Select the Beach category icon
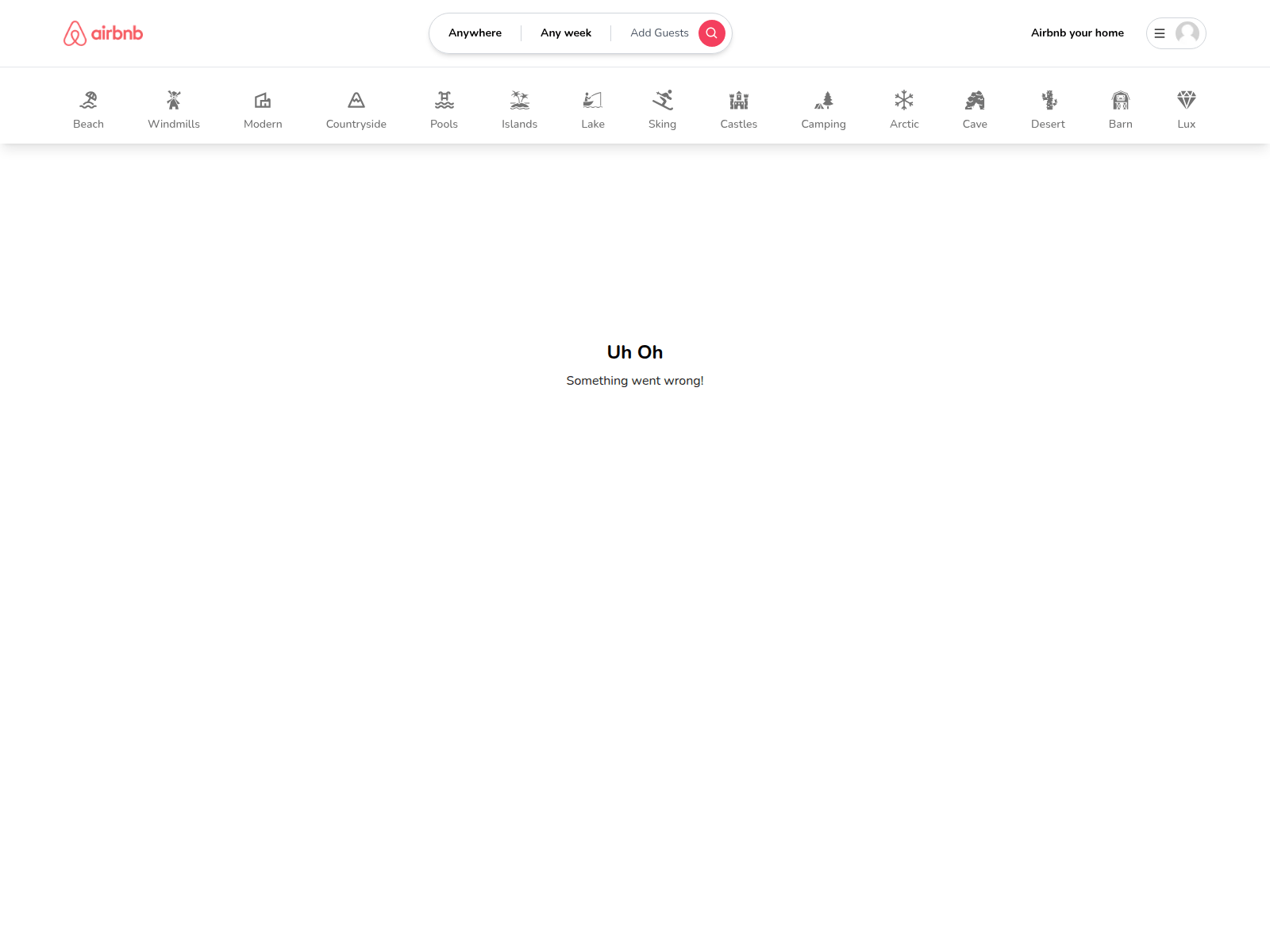Screen dimensions: 1270x952 point(88,102)
